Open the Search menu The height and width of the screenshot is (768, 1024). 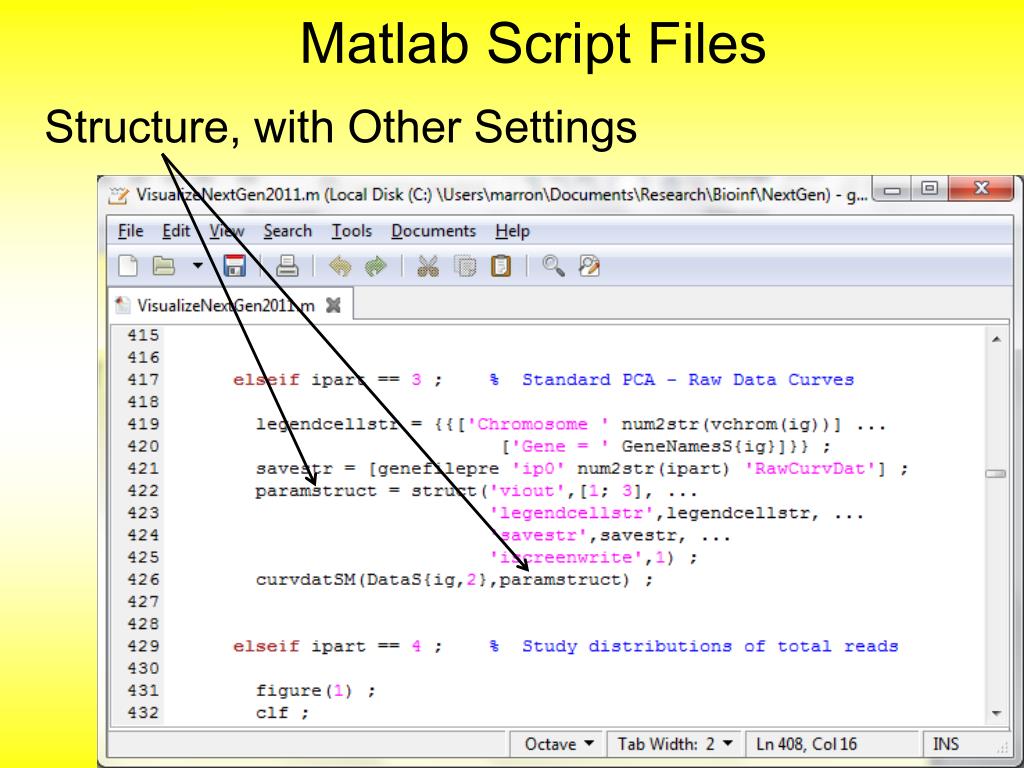tap(287, 231)
